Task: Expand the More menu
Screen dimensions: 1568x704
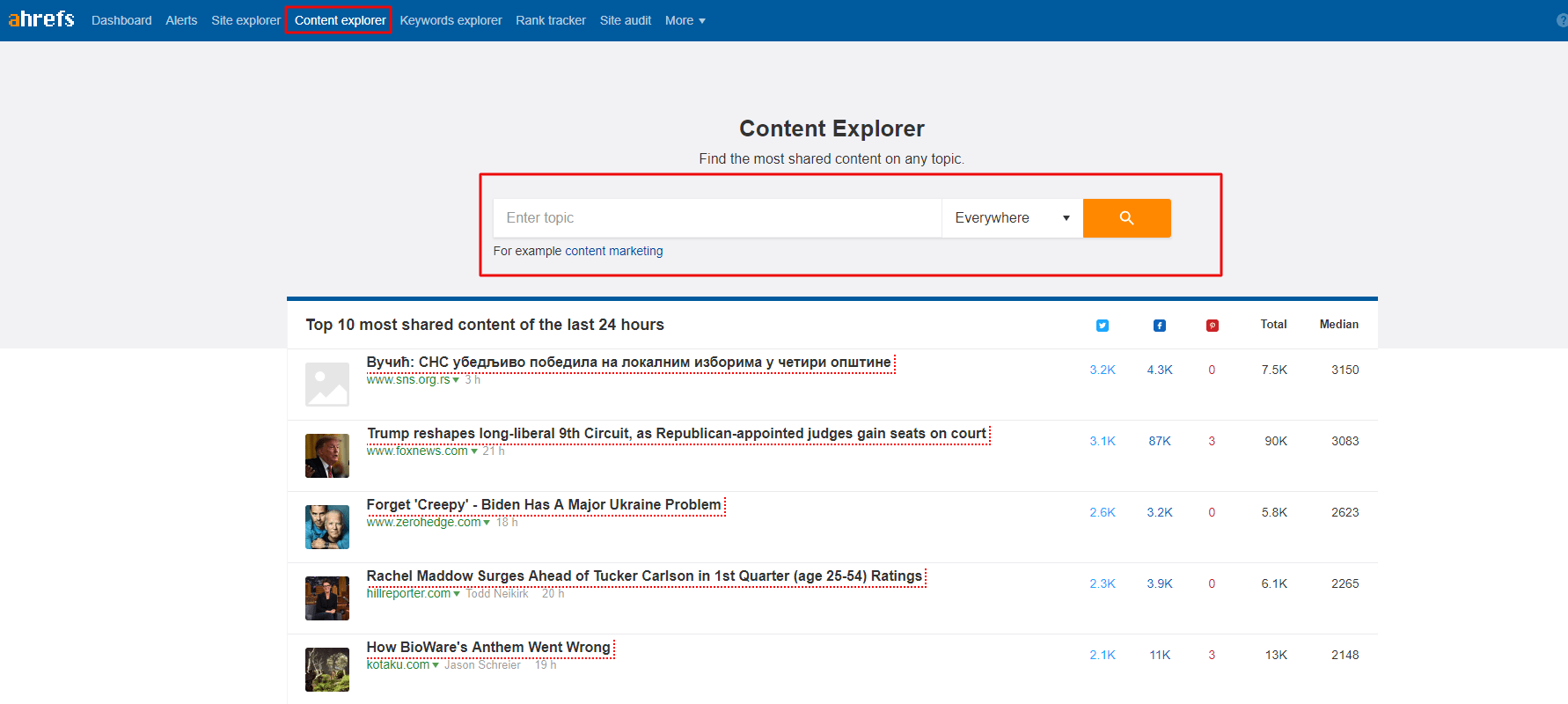Action: tap(685, 20)
